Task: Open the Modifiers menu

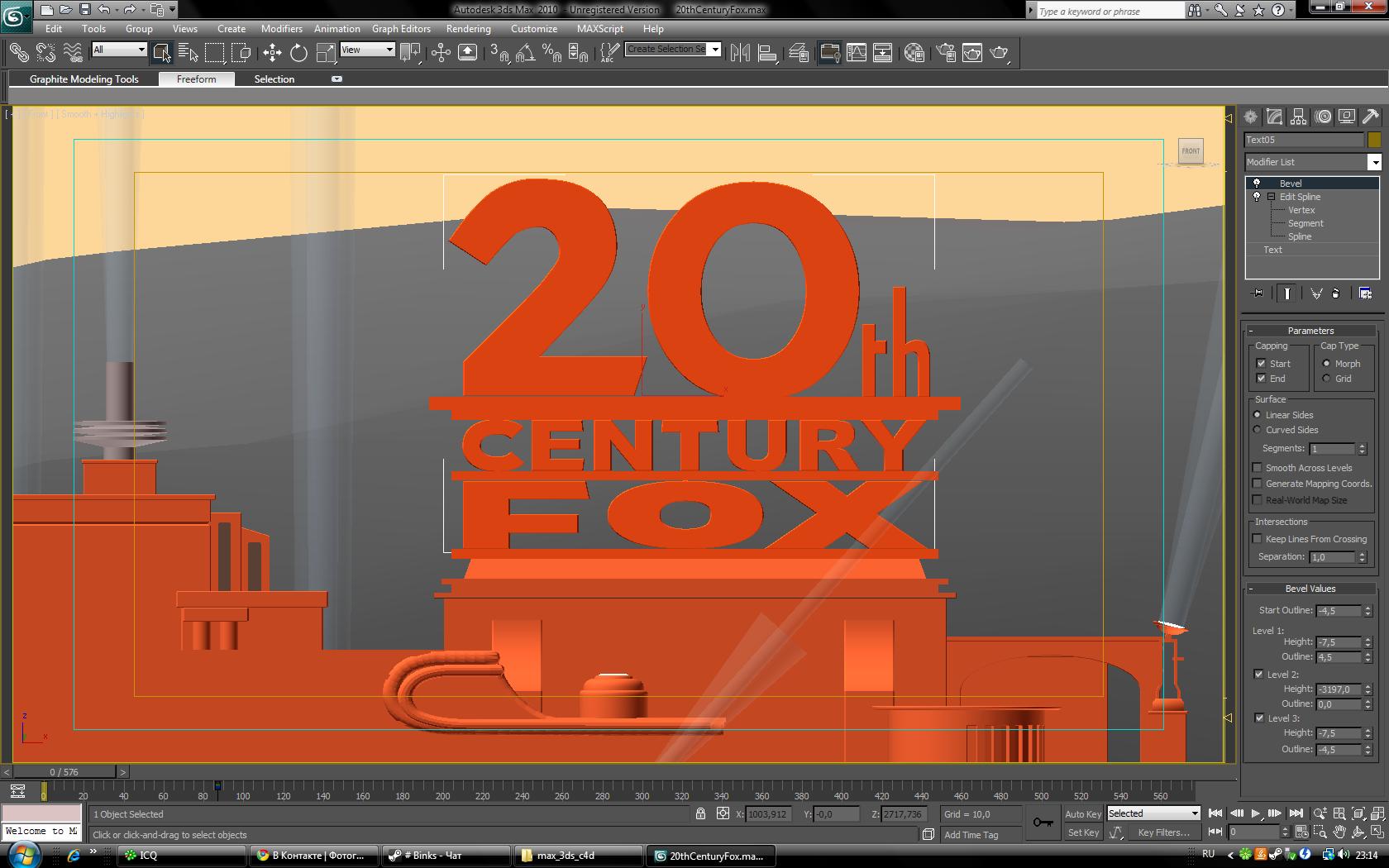Action: pos(281,29)
